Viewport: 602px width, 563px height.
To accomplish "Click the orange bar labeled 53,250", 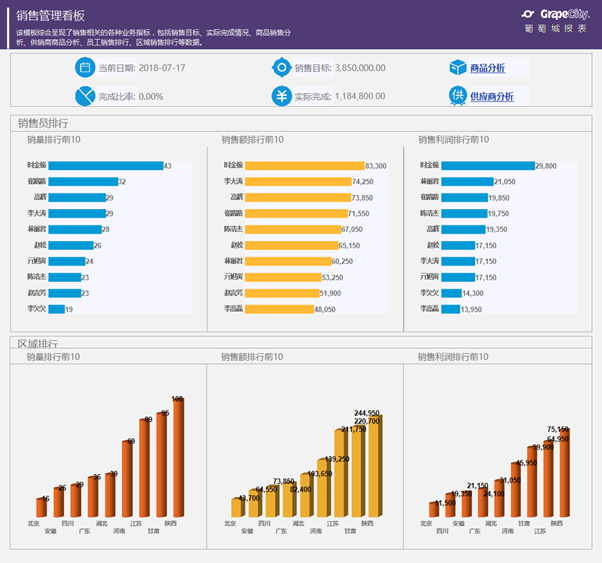I will 283,277.
